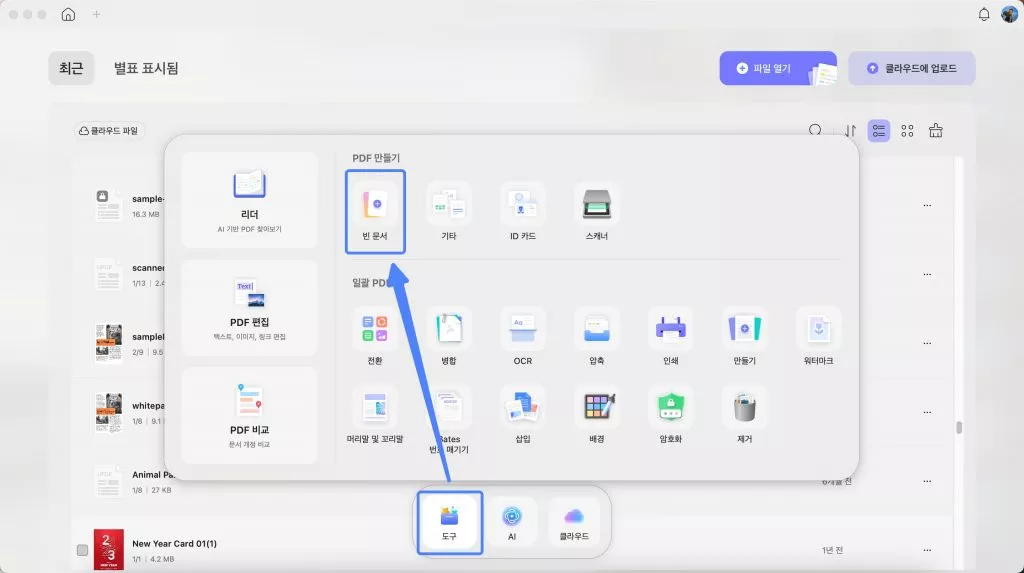
Task: Create a blank document (빈 문서)
Action: 375,212
